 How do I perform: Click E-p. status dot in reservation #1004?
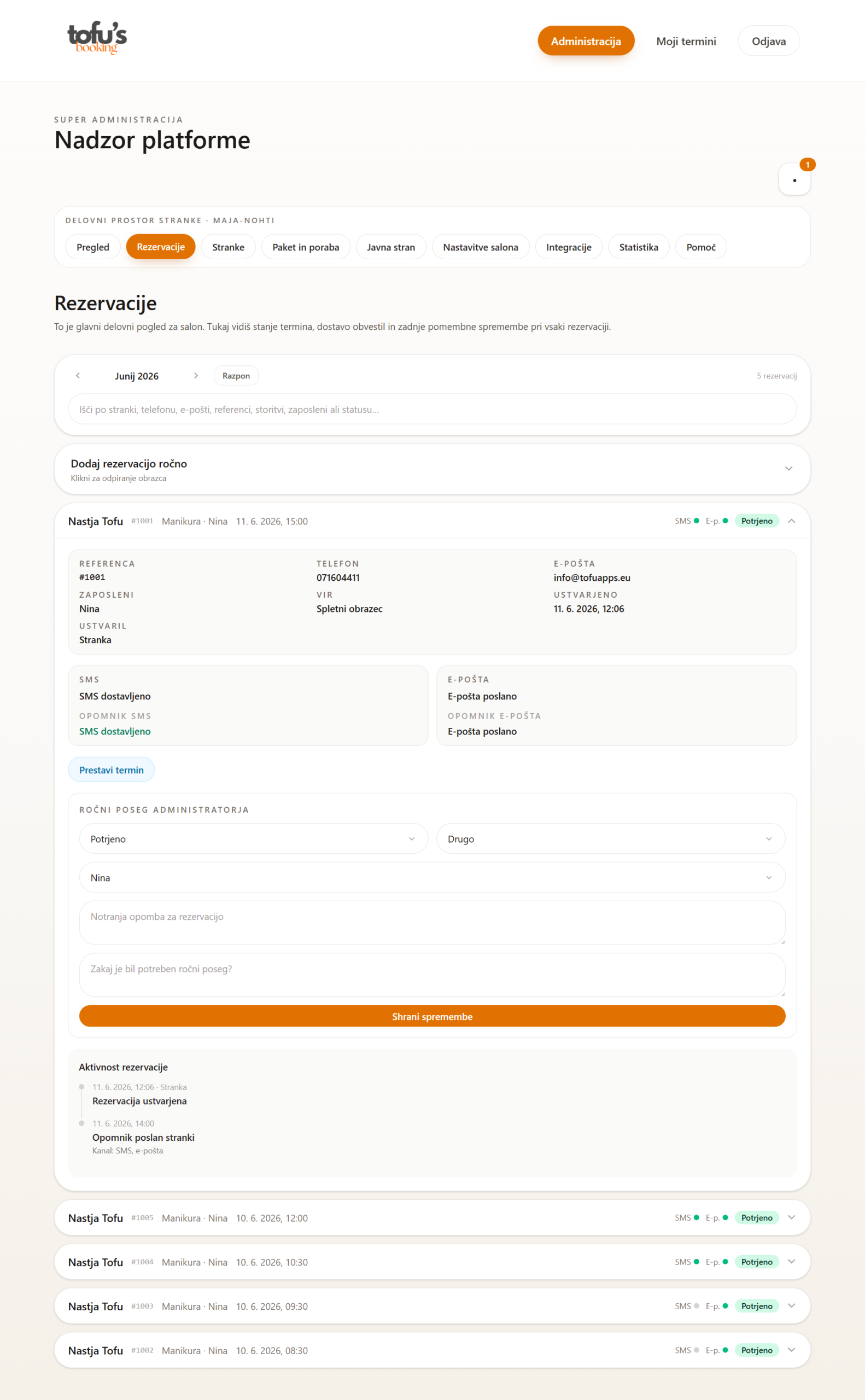pyautogui.click(x=725, y=1262)
